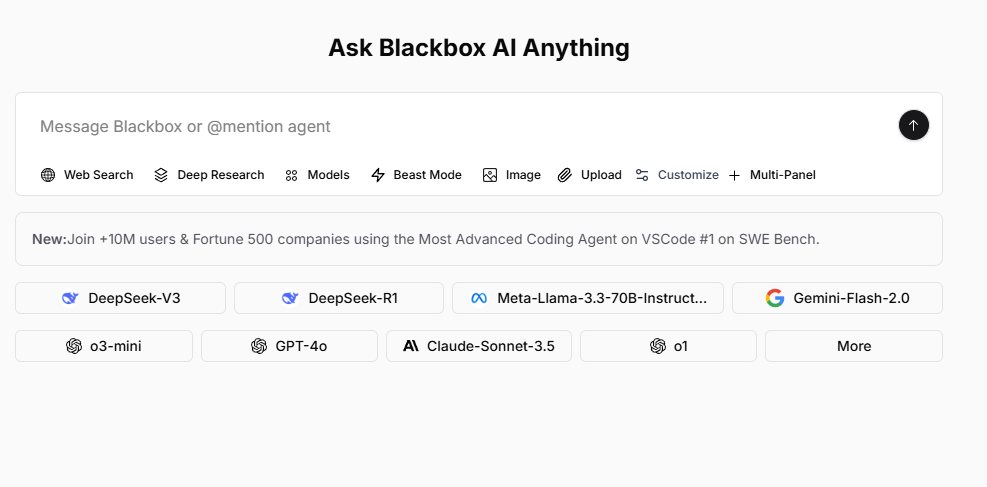Screen dimensions: 987x487
Task: Click the Upload paperclip icon
Action: coord(565,175)
